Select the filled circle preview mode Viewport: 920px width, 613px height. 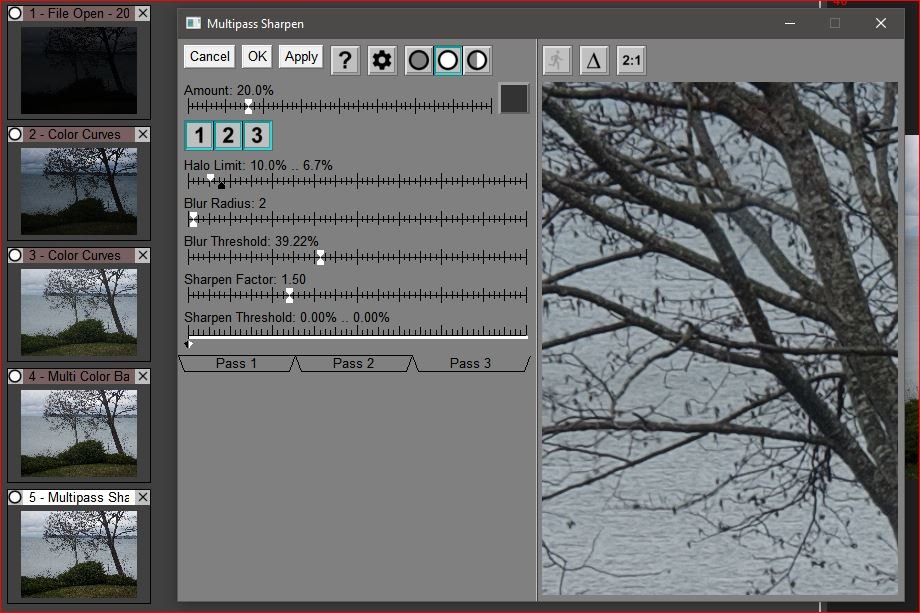418,59
